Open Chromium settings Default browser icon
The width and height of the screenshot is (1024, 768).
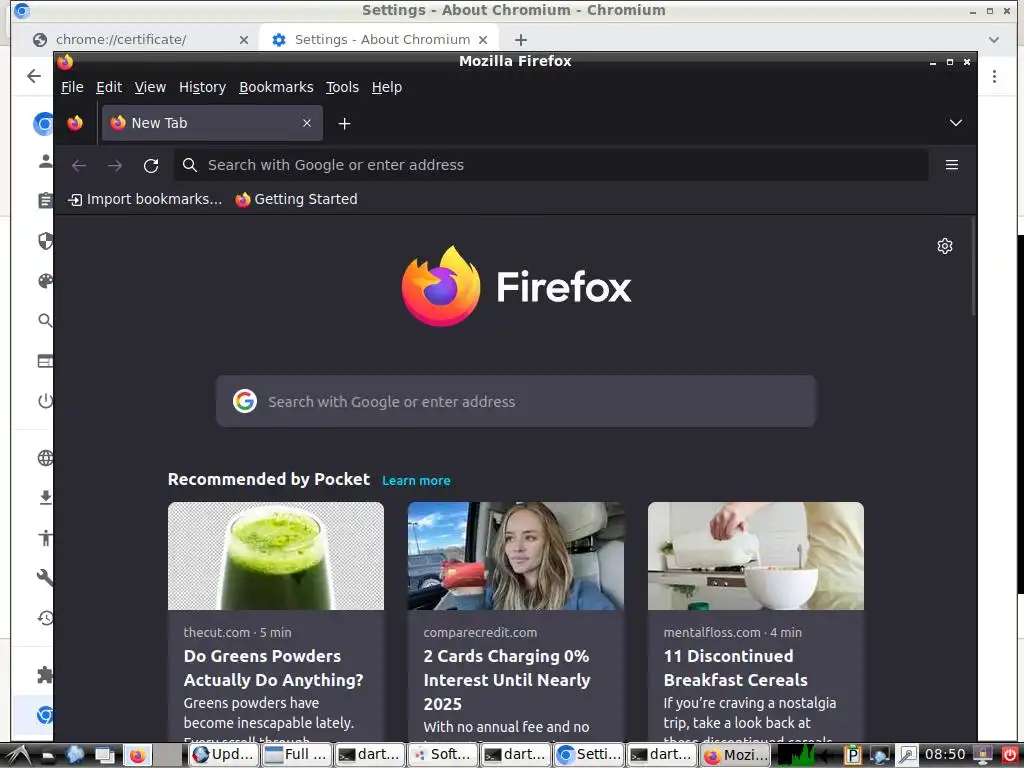(x=45, y=360)
